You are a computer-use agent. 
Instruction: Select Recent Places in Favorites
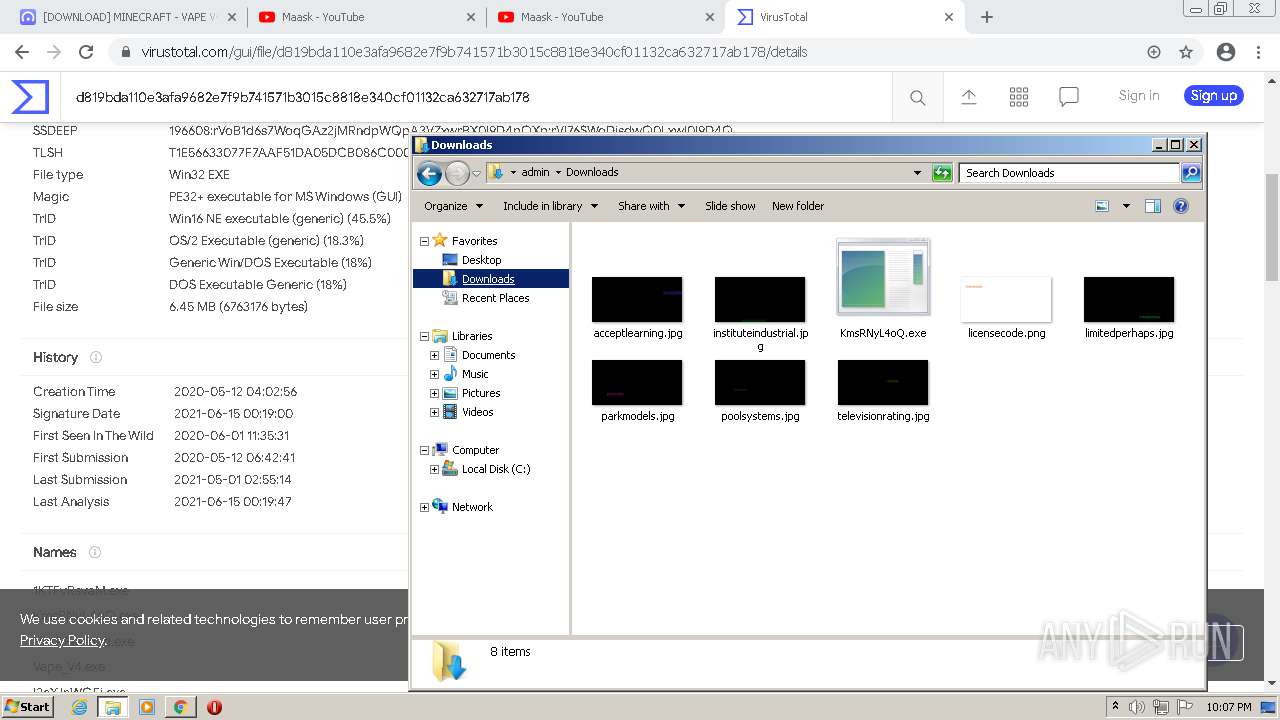coord(495,298)
